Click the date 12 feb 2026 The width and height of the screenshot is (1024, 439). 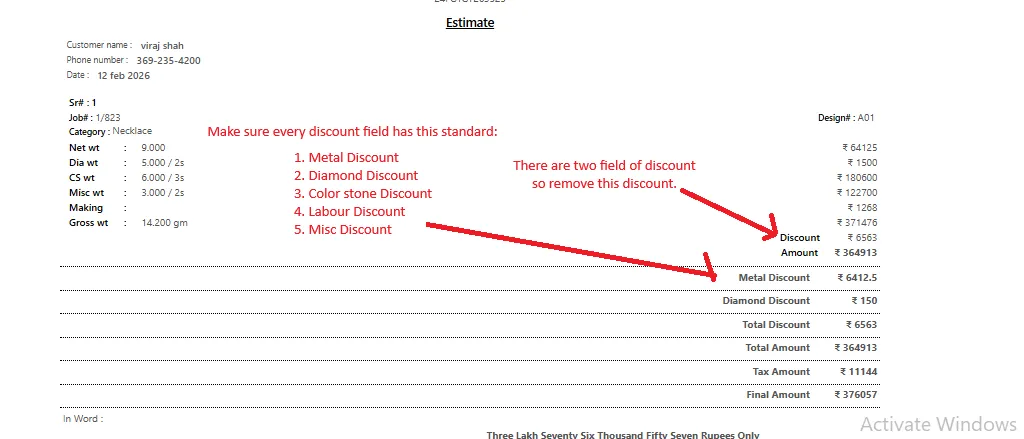[x=123, y=75]
